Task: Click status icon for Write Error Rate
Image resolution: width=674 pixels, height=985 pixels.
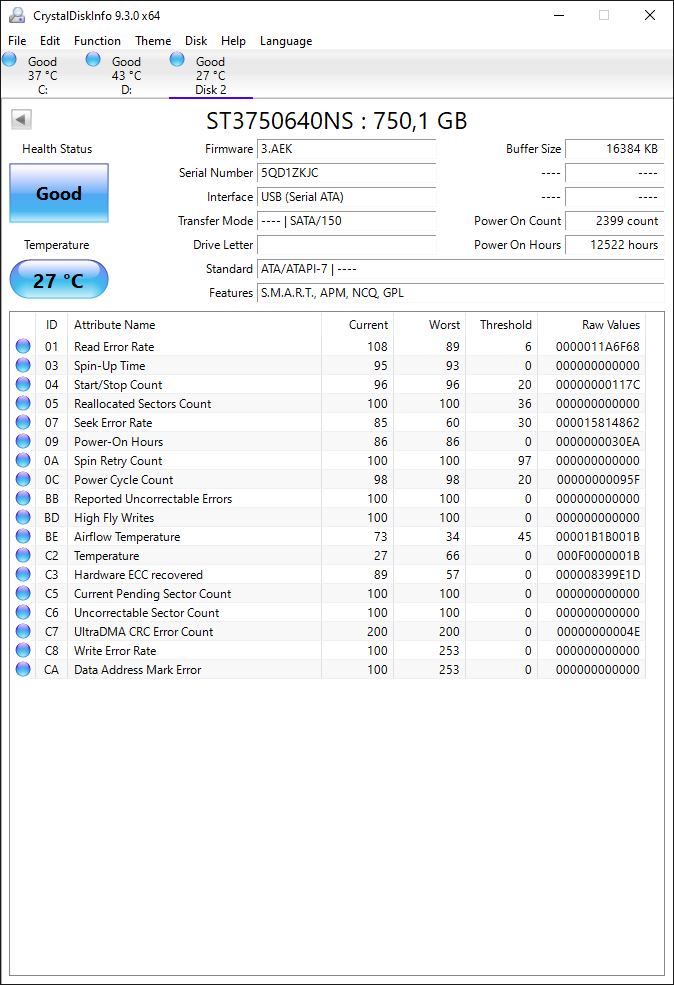Action: 23,650
